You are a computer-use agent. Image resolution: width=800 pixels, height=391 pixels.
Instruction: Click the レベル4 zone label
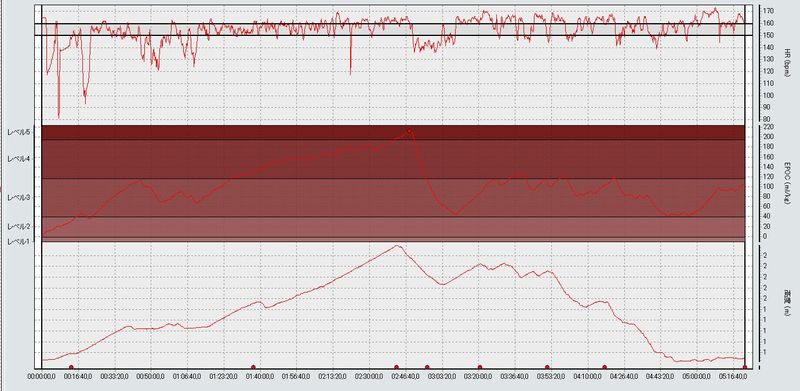coord(19,159)
